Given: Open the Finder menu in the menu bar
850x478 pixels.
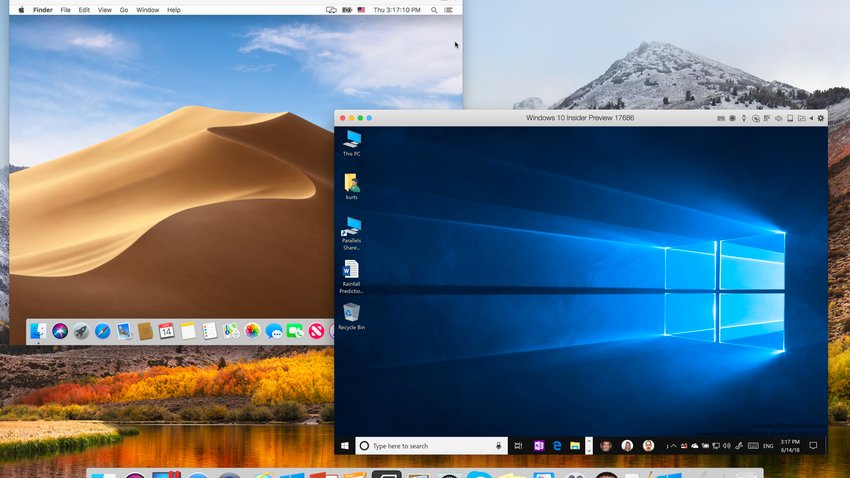Looking at the screenshot, I should pyautogui.click(x=43, y=10).
